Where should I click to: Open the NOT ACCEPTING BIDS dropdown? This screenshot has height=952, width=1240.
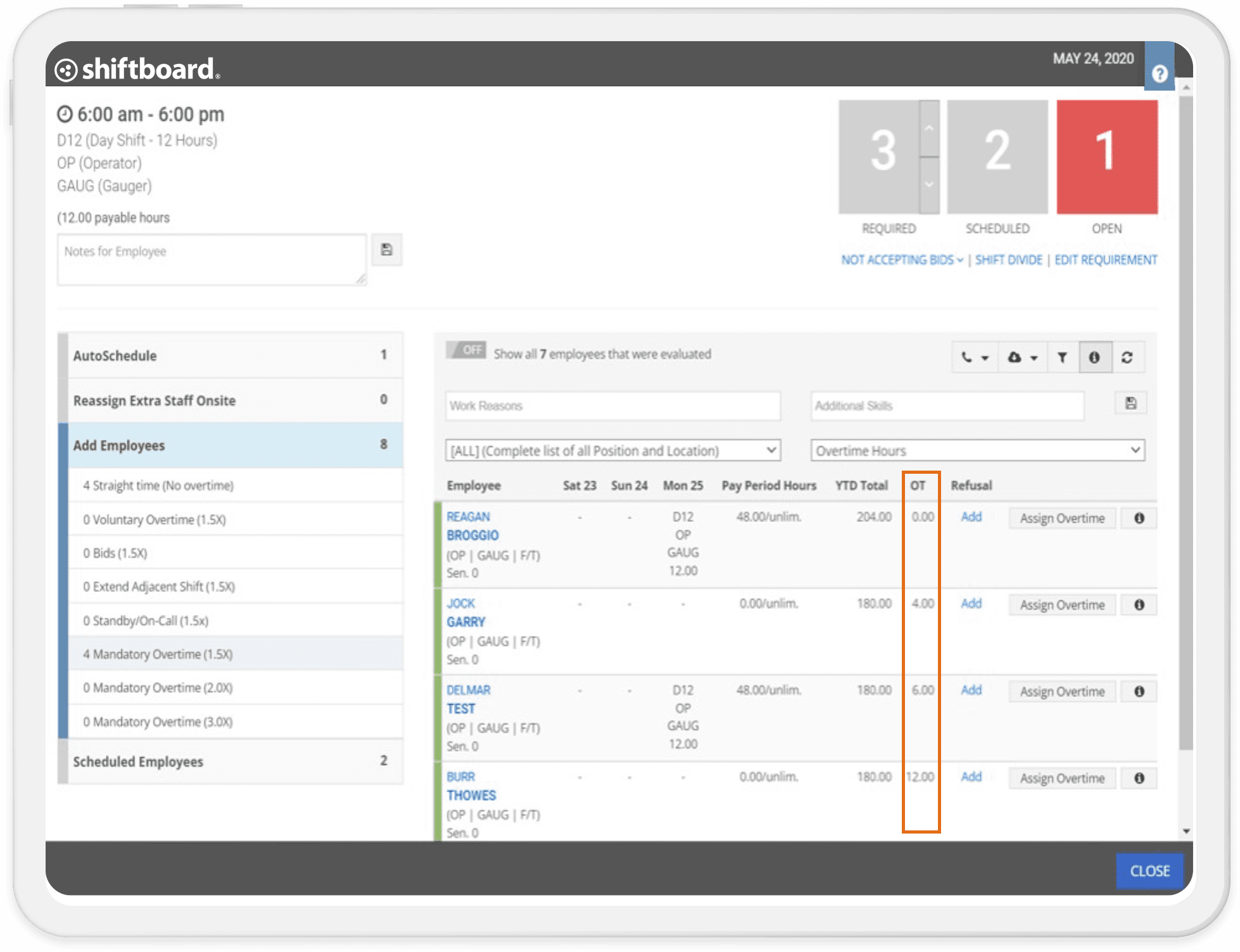point(898,260)
